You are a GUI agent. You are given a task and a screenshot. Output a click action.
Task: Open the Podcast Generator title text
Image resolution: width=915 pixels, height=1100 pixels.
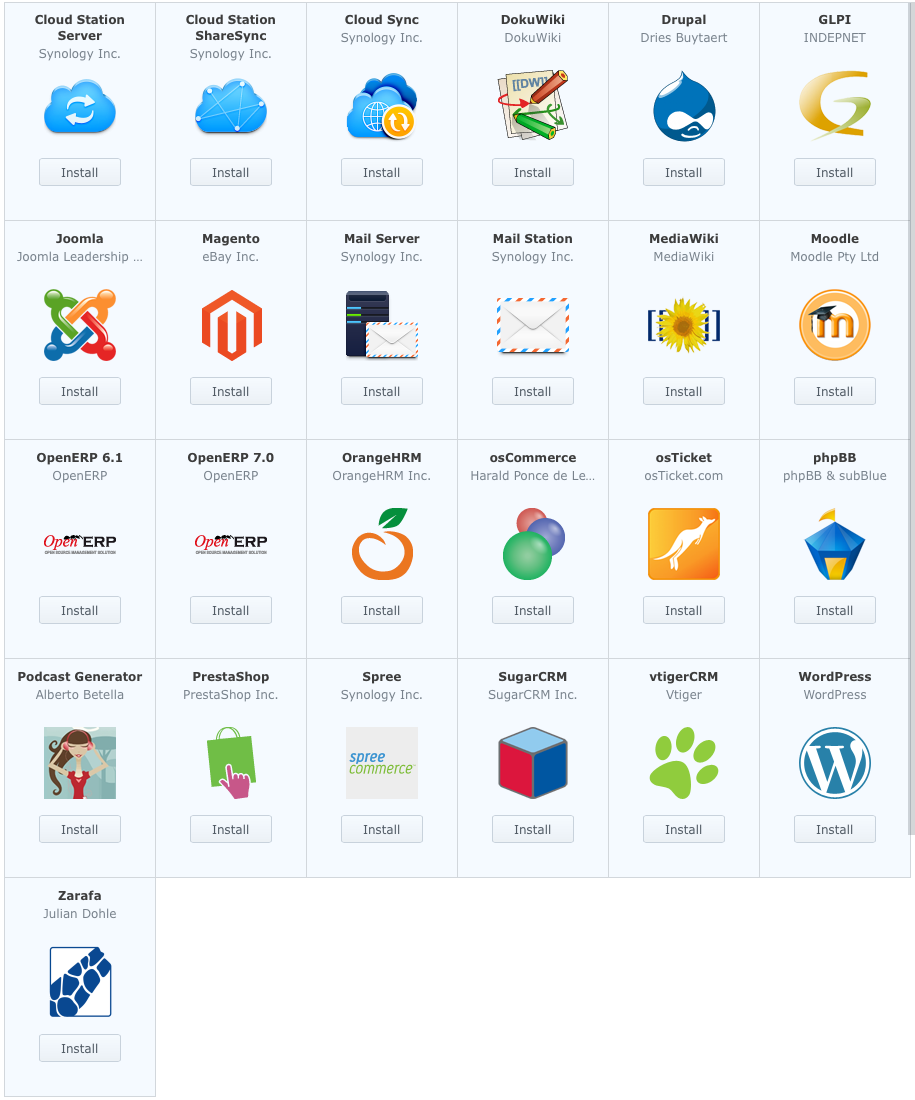tap(80, 676)
